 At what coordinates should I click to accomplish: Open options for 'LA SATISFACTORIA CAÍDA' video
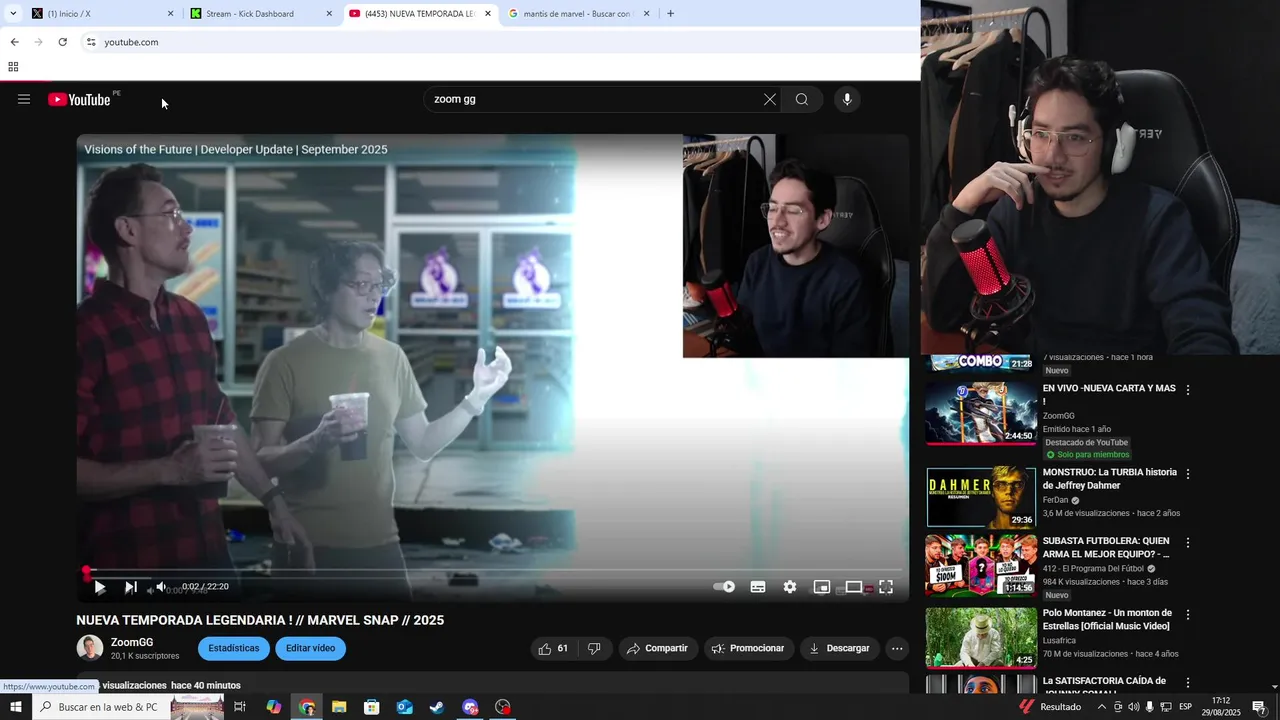pos(1188,683)
